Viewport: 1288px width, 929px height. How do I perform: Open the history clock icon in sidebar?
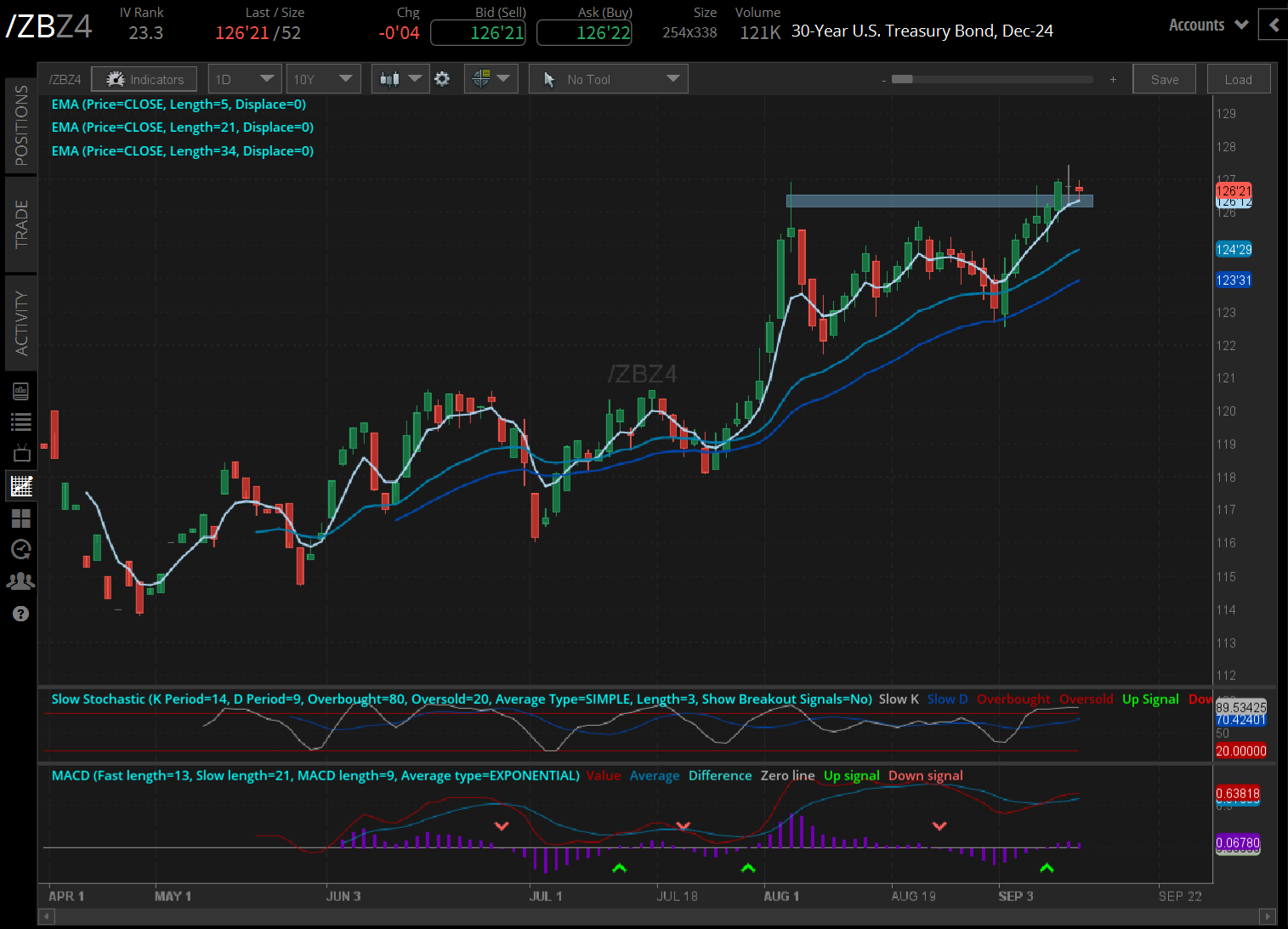(x=21, y=550)
